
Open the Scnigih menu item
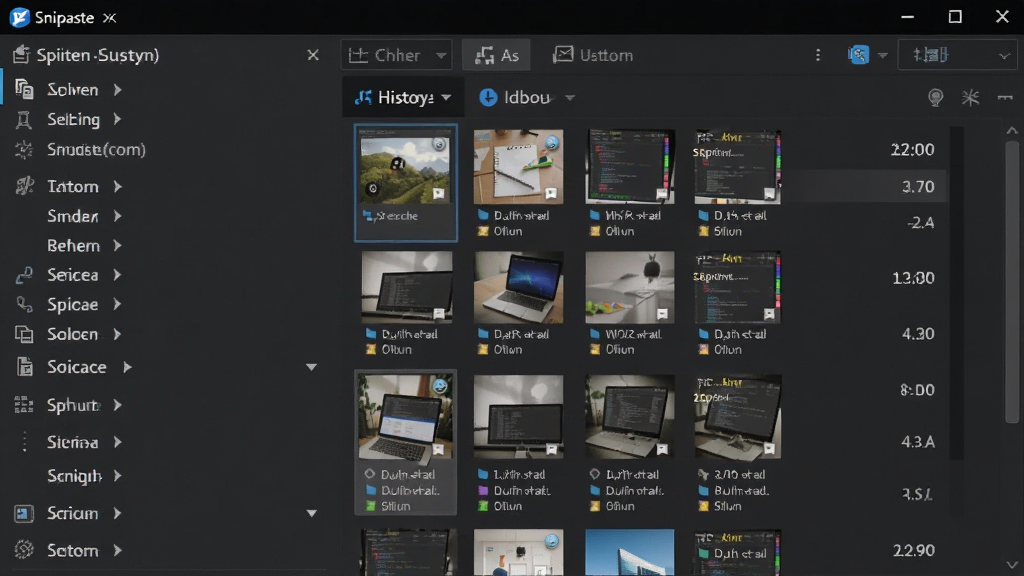(74, 476)
